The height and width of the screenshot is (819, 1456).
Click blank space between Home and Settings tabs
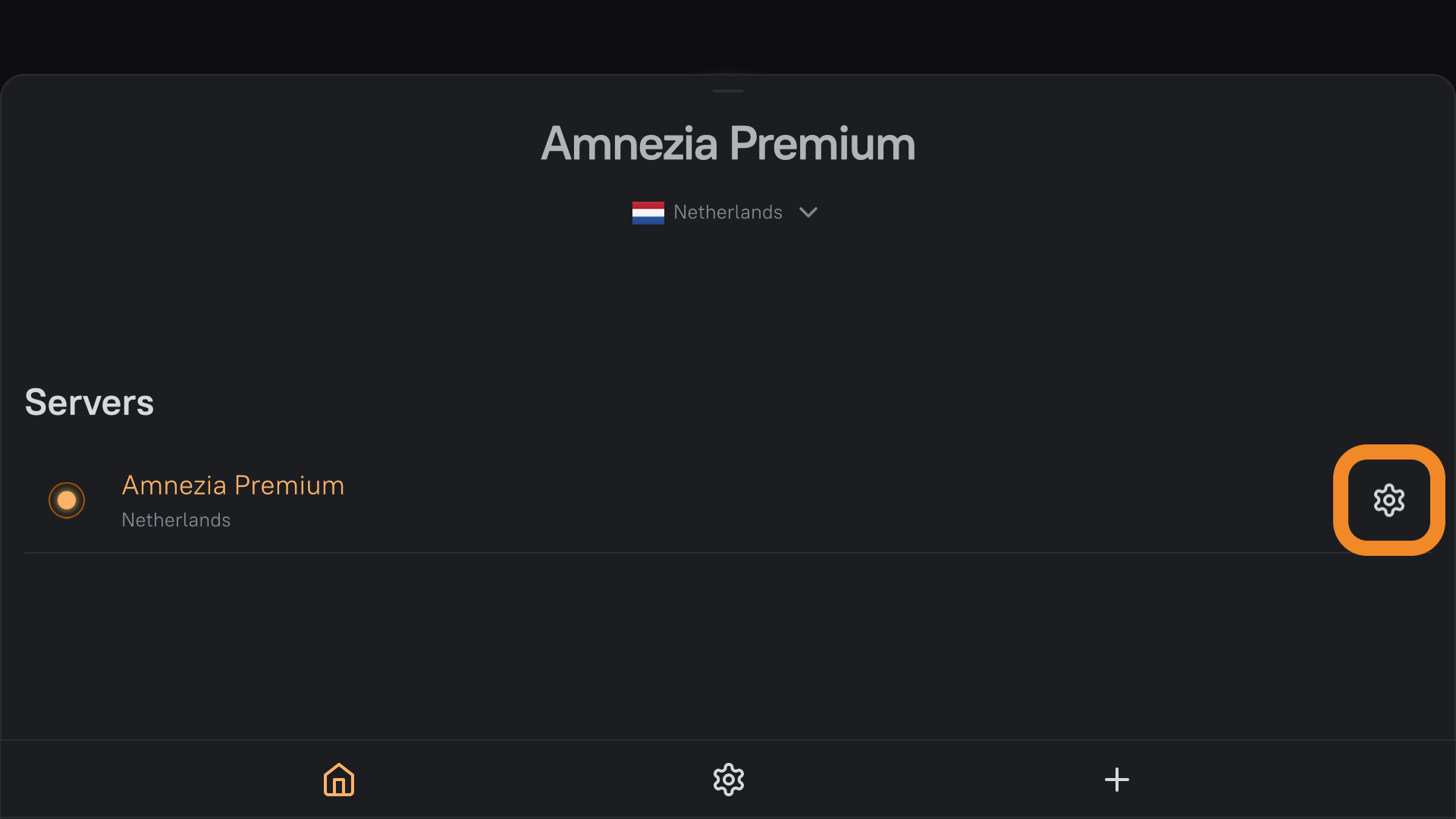coord(534,780)
